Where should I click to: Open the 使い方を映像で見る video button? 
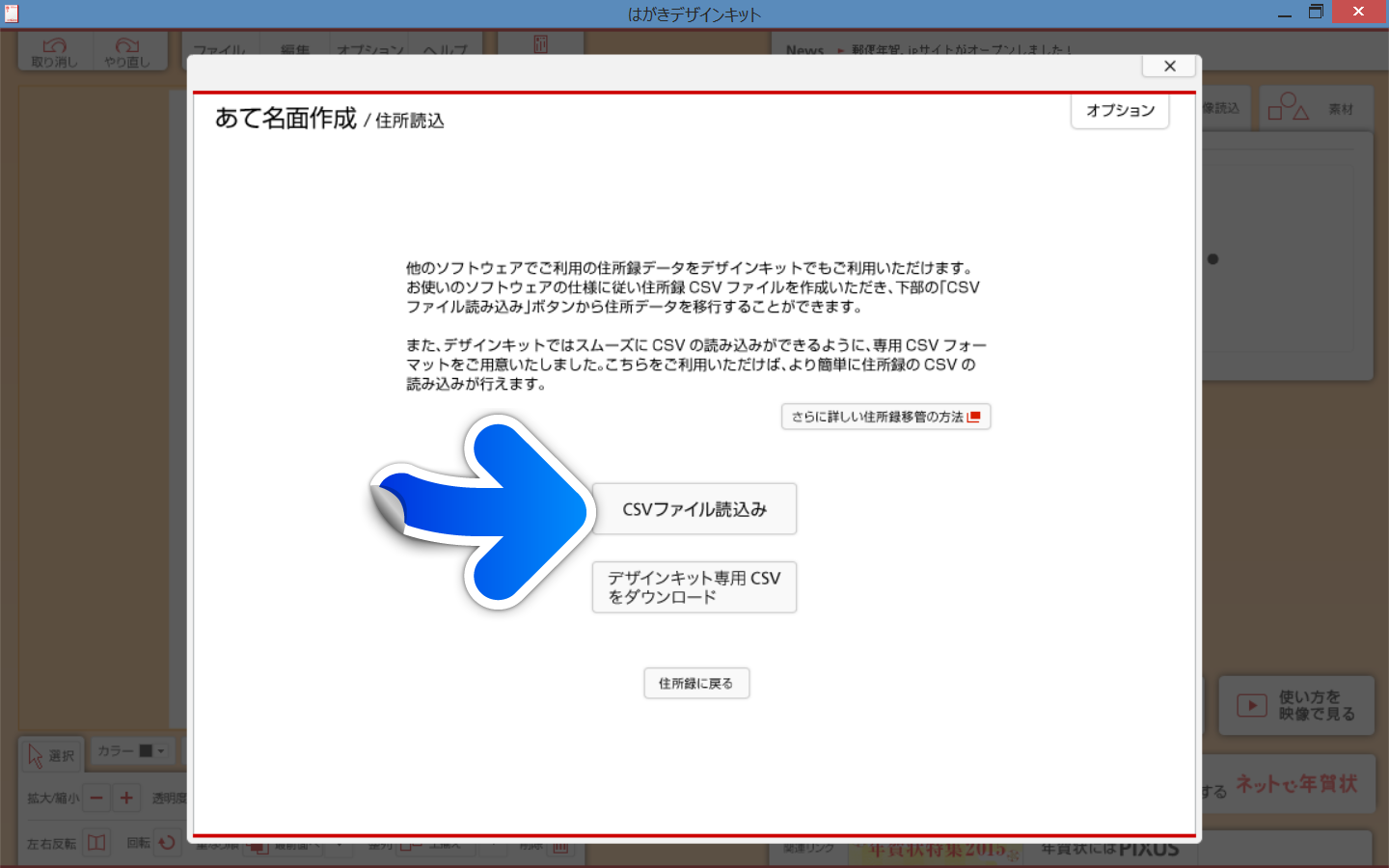point(1296,706)
